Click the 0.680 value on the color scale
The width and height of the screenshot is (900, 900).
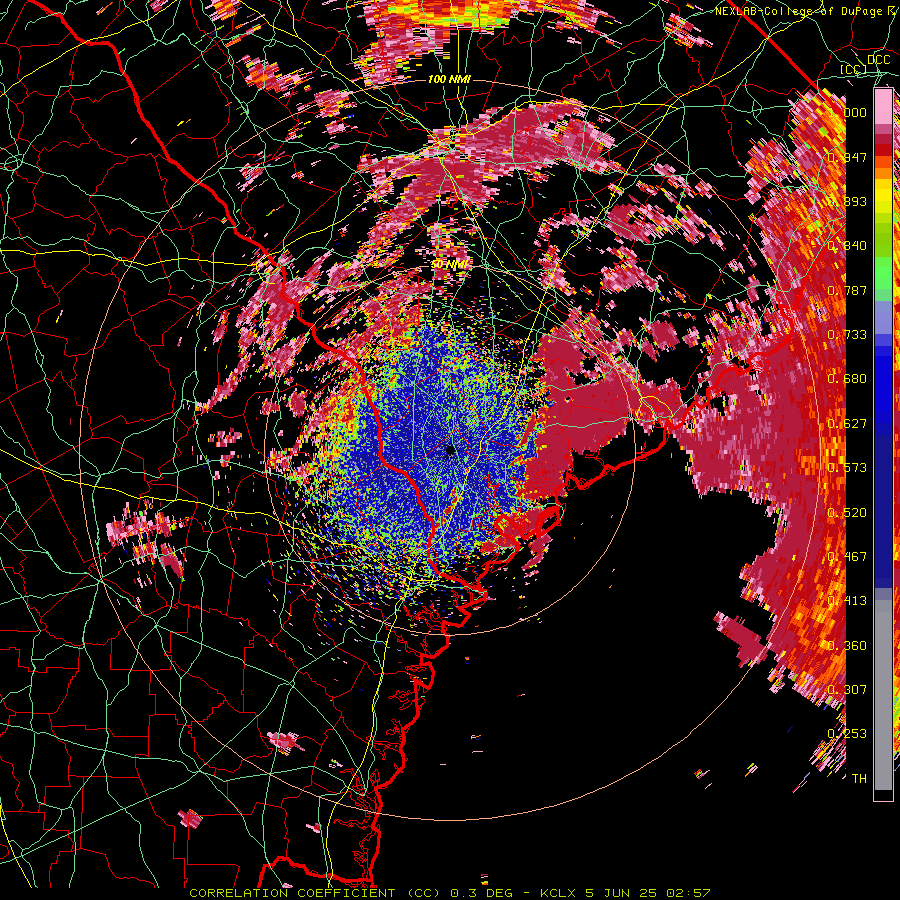tap(847, 379)
